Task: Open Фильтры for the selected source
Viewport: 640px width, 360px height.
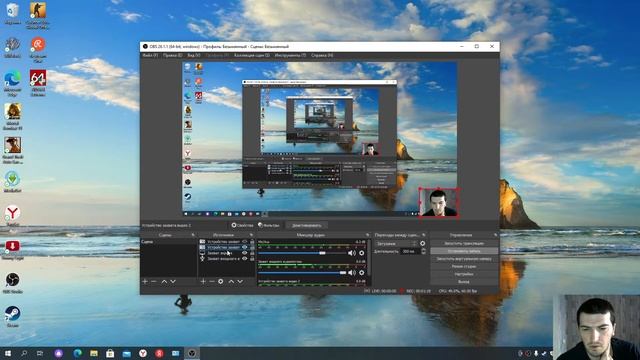Action: (x=269, y=225)
